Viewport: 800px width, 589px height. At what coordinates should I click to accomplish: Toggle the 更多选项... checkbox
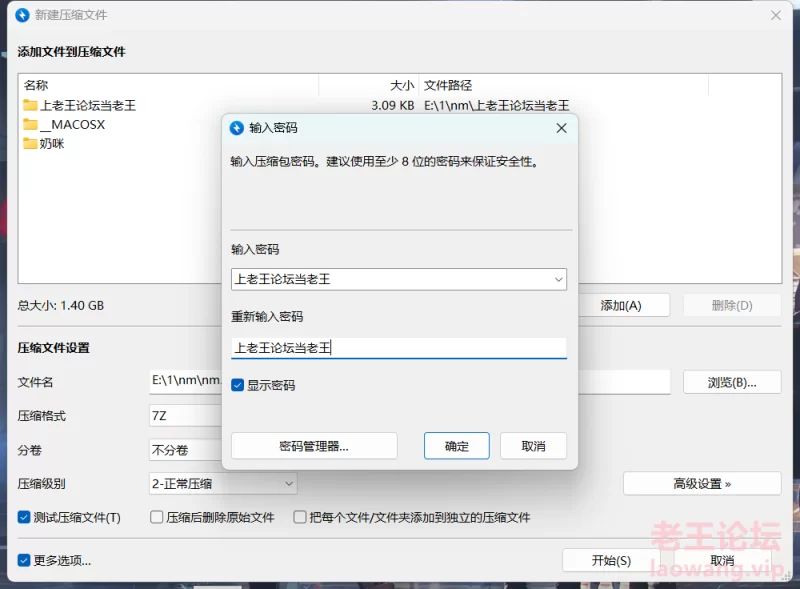click(x=23, y=560)
